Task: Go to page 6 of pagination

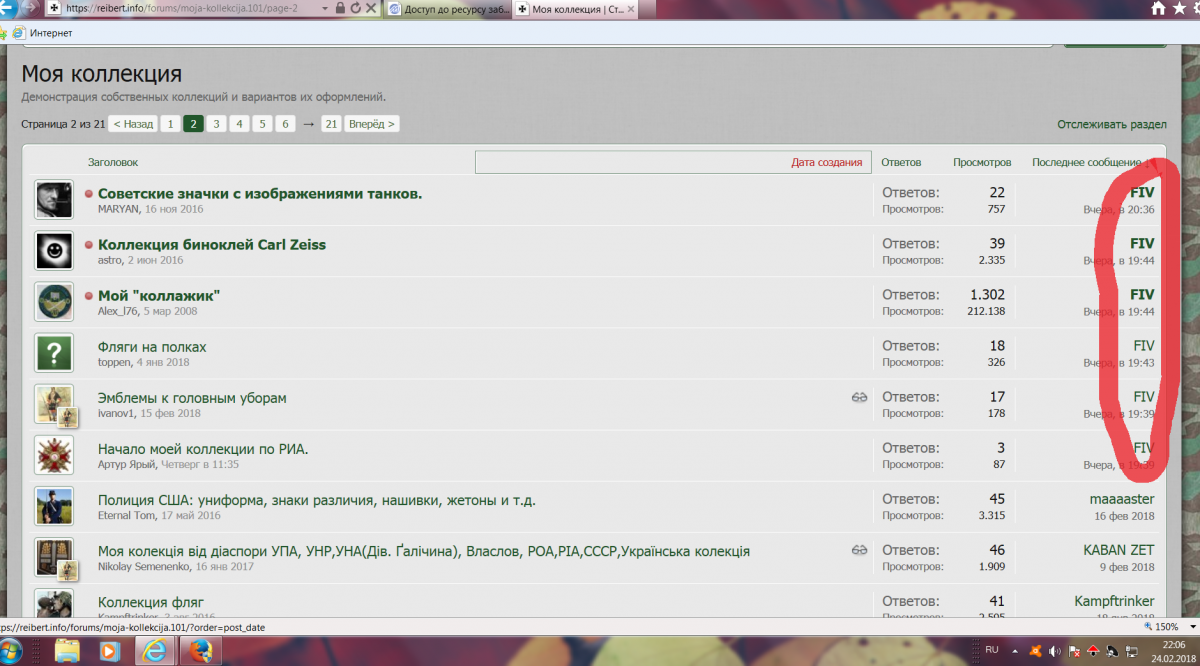Action: pos(285,124)
